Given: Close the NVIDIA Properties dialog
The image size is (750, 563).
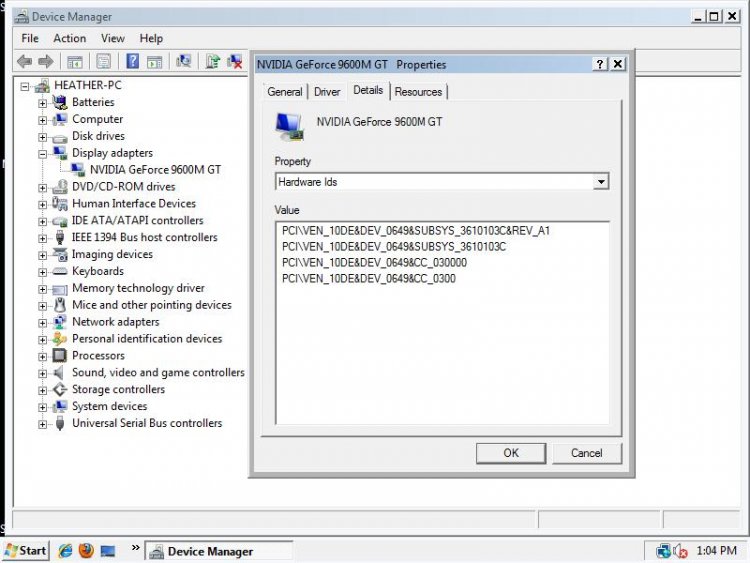Looking at the screenshot, I should [618, 64].
